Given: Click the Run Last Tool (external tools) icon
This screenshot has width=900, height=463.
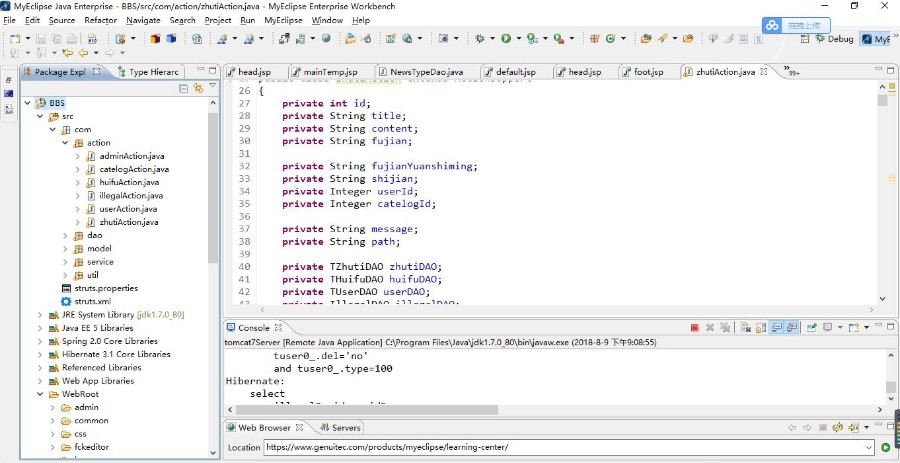Looking at the screenshot, I should pos(558,38).
